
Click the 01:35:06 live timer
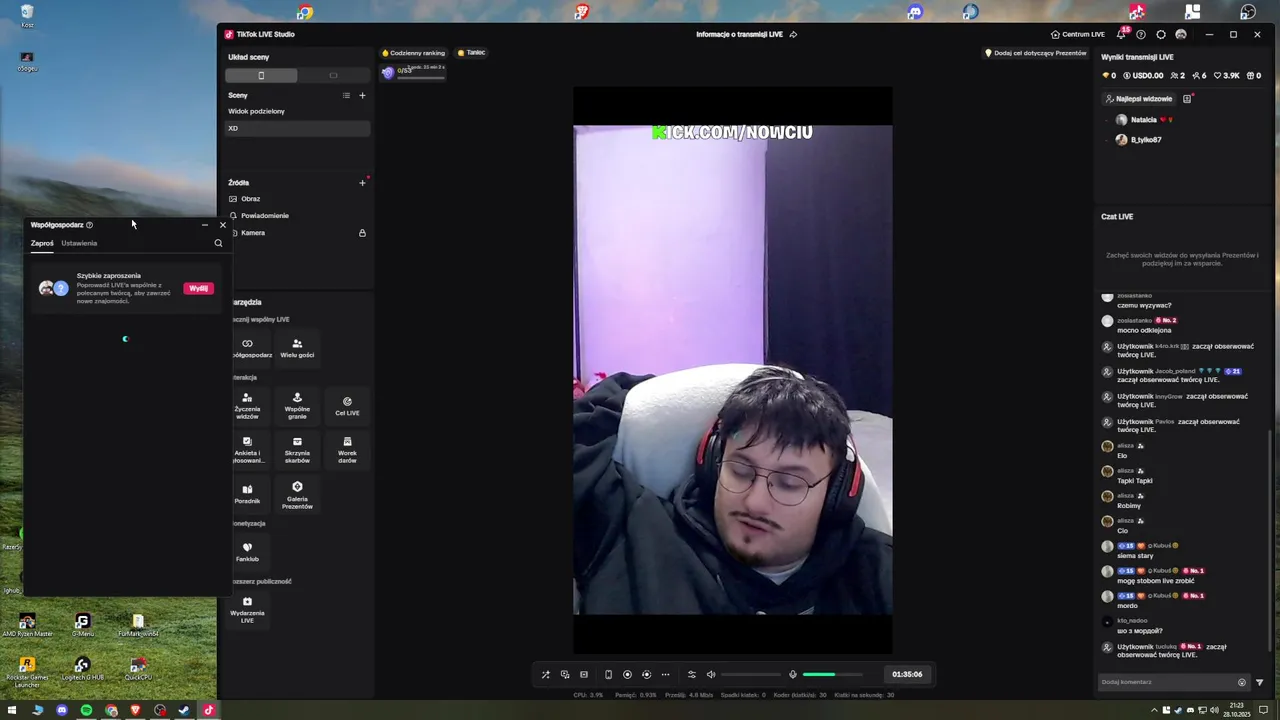point(907,674)
